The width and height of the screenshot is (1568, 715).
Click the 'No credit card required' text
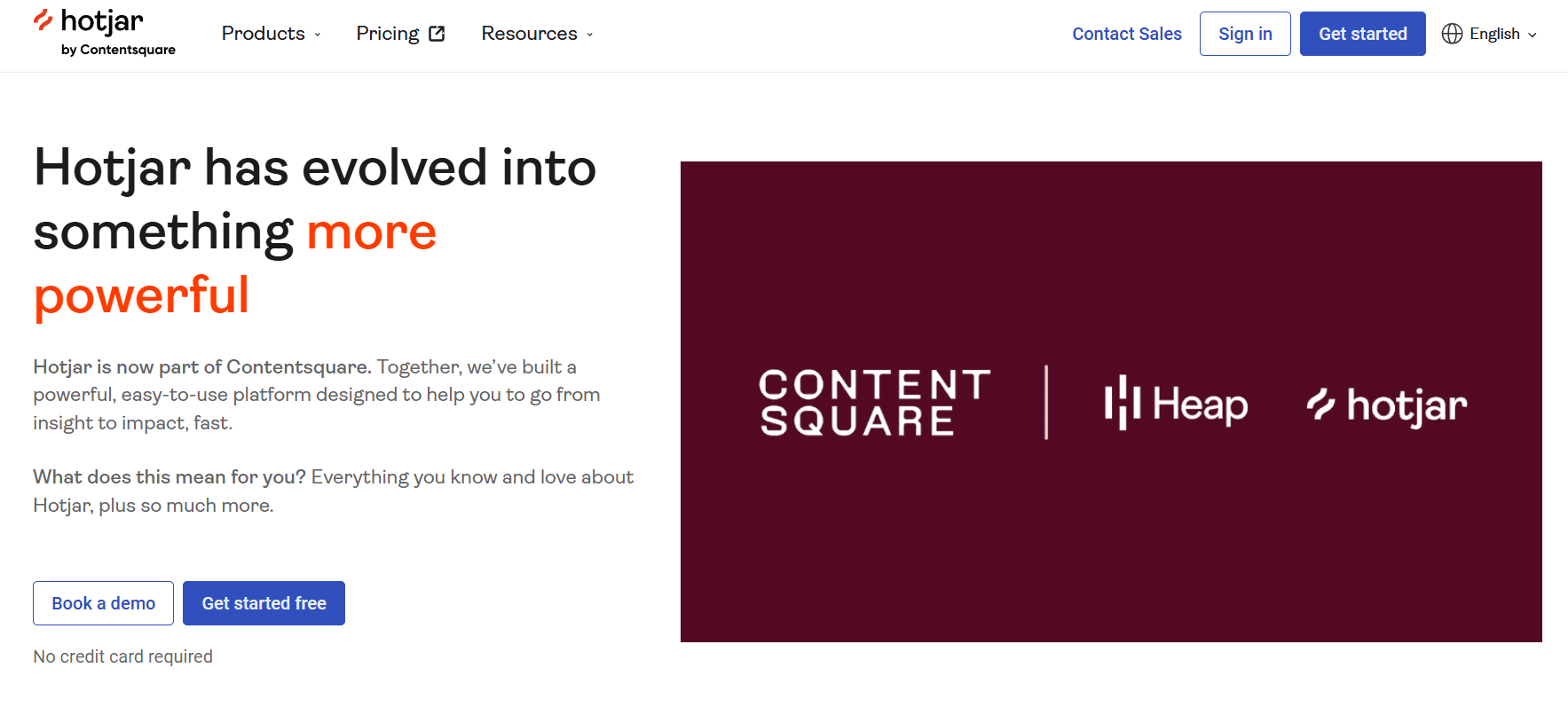click(x=122, y=656)
